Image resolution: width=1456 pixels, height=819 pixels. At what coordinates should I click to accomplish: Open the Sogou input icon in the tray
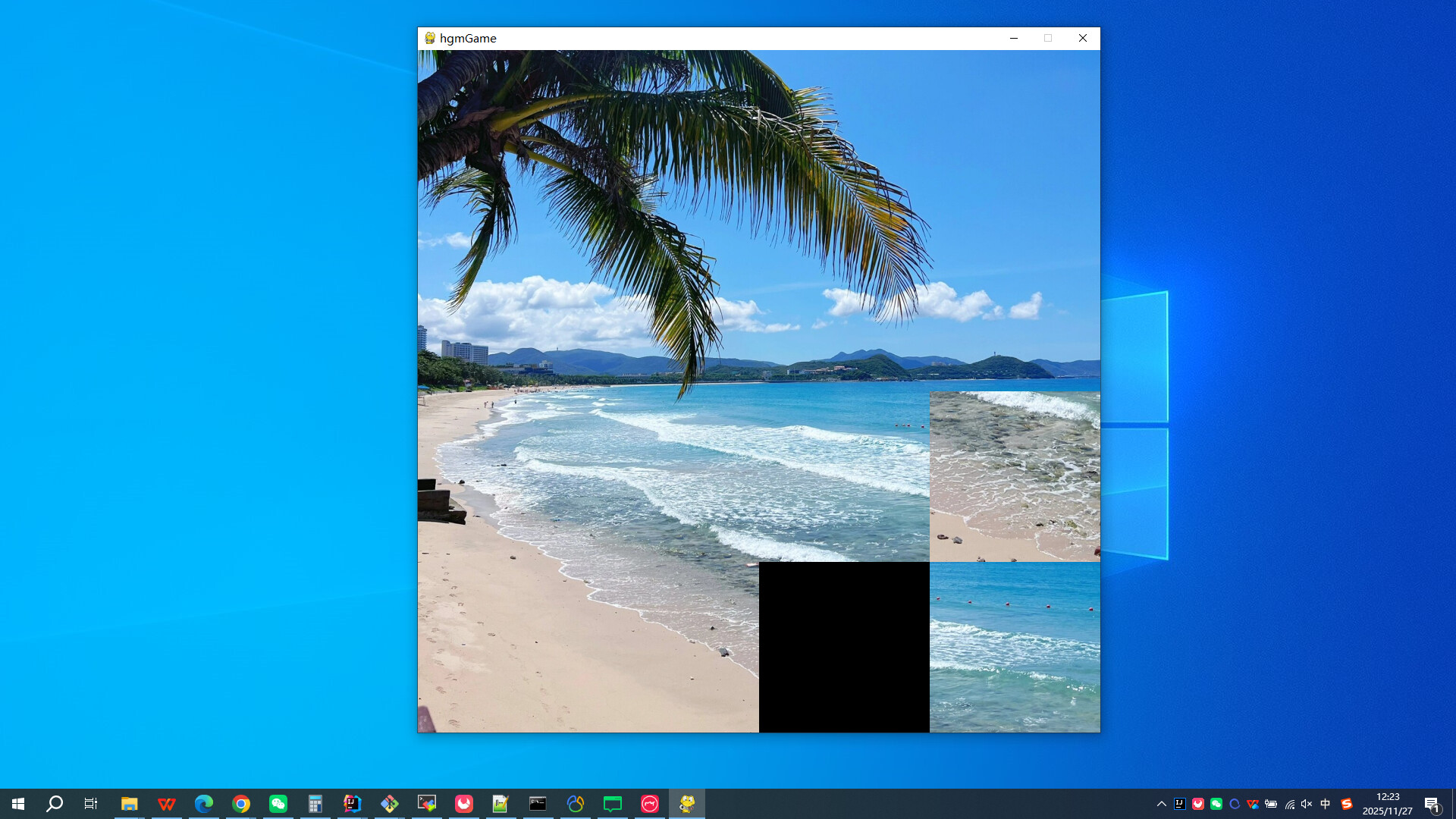coord(1345,804)
